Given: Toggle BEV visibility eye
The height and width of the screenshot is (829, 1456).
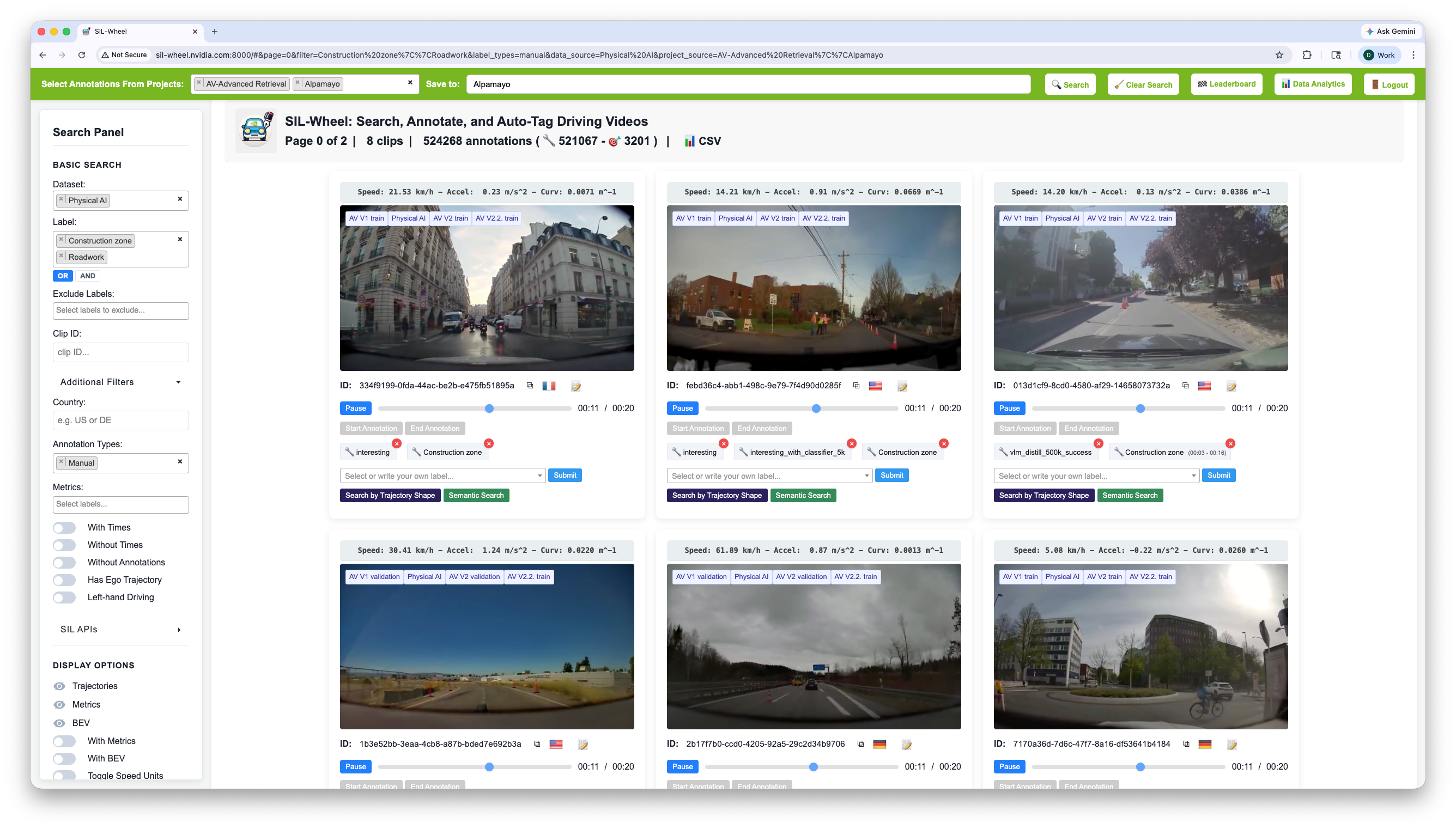Looking at the screenshot, I should pyautogui.click(x=59, y=723).
